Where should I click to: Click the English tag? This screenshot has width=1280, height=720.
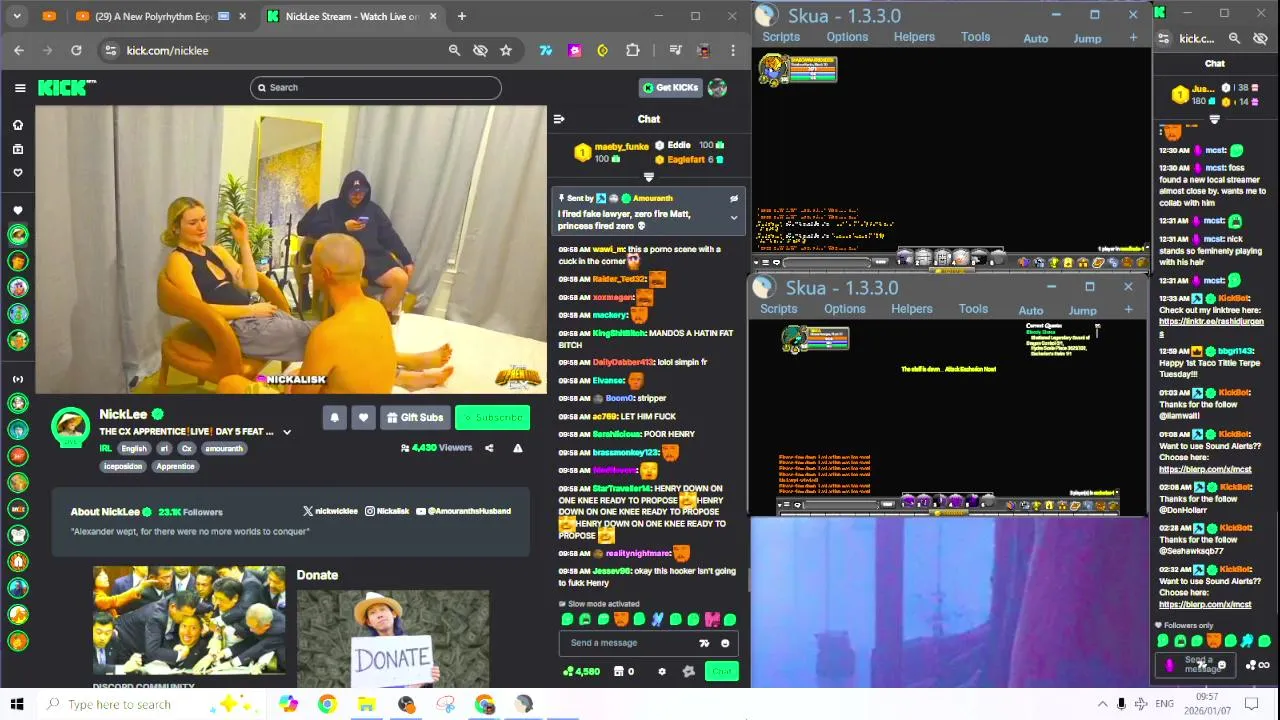coord(134,449)
